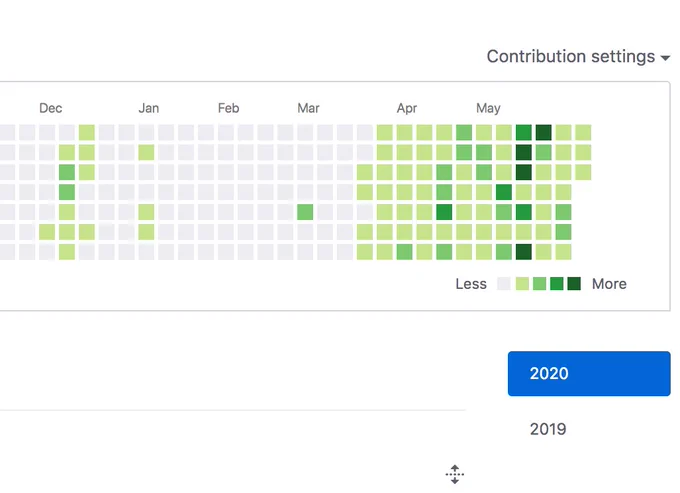Click the May month label
680x493 pixels.
(x=488, y=108)
